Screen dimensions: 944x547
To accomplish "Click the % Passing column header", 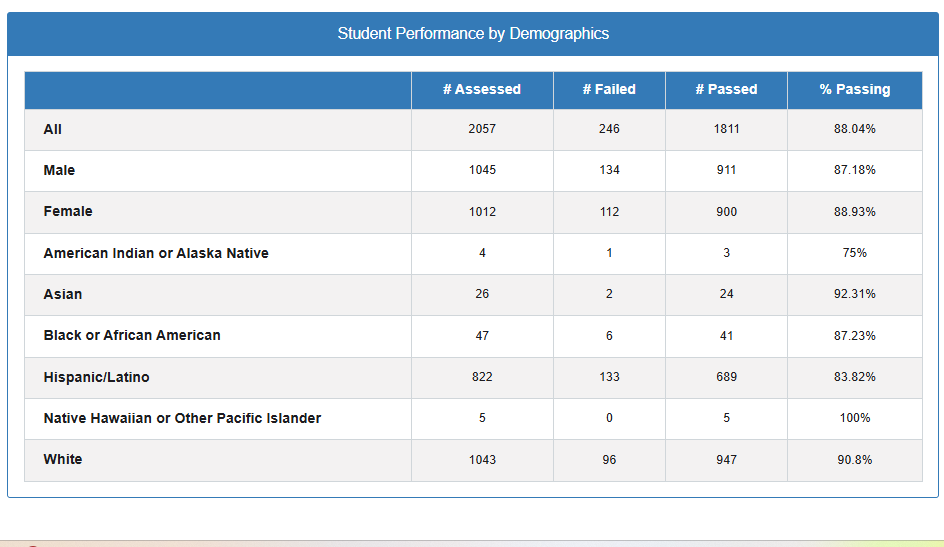I will 854,89.
